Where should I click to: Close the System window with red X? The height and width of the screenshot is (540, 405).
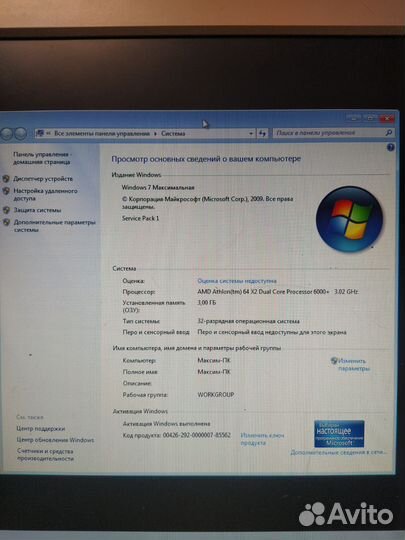tap(387, 118)
